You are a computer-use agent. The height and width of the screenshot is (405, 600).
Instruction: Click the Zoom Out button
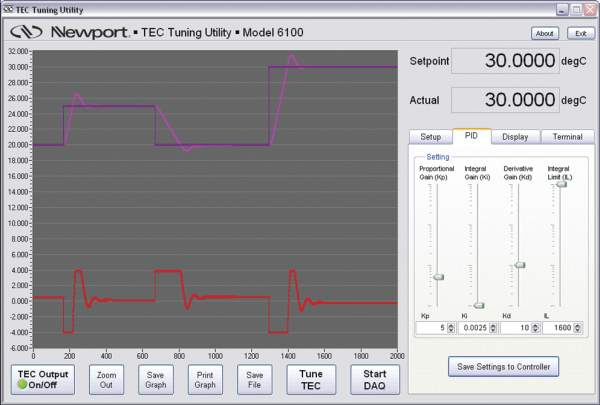pyautogui.click(x=105, y=380)
